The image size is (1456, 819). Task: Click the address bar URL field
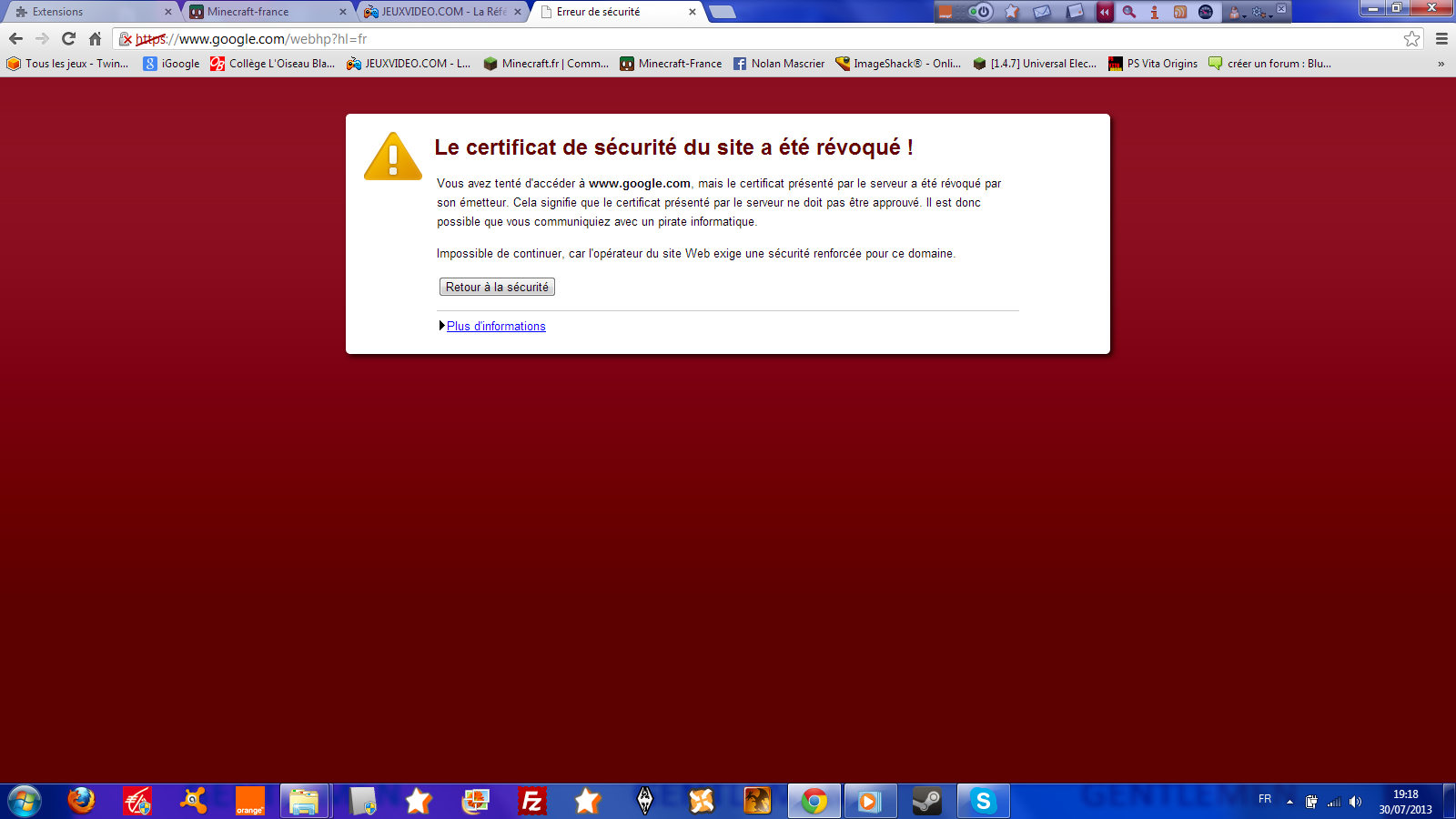coord(728,39)
